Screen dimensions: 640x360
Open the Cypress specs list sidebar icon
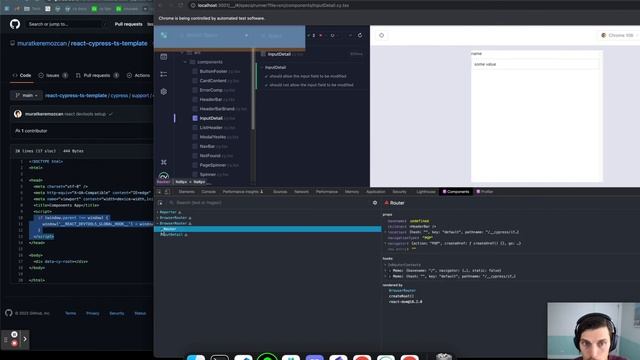coord(164,57)
